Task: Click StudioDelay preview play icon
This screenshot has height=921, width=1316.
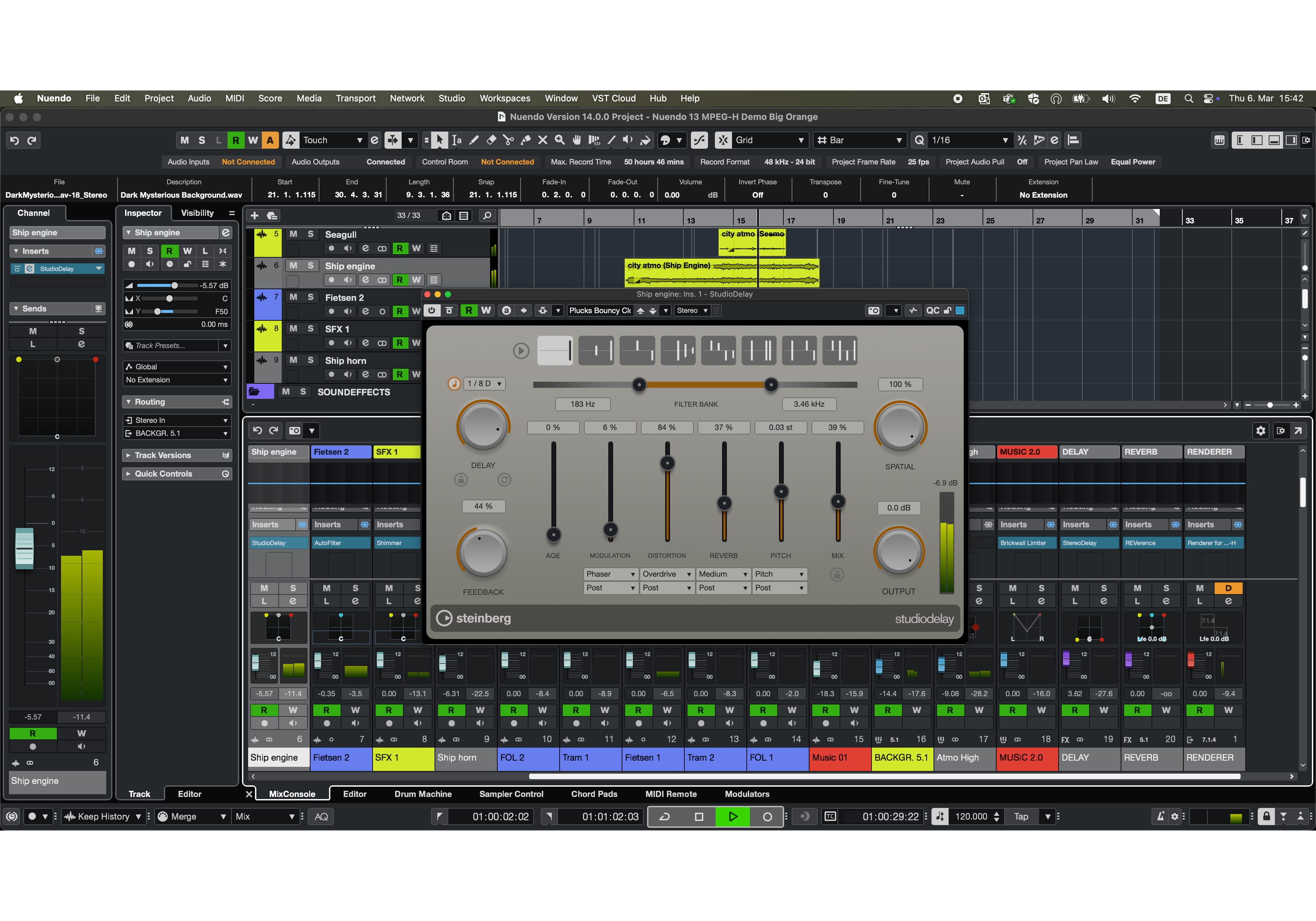Action: coord(521,350)
